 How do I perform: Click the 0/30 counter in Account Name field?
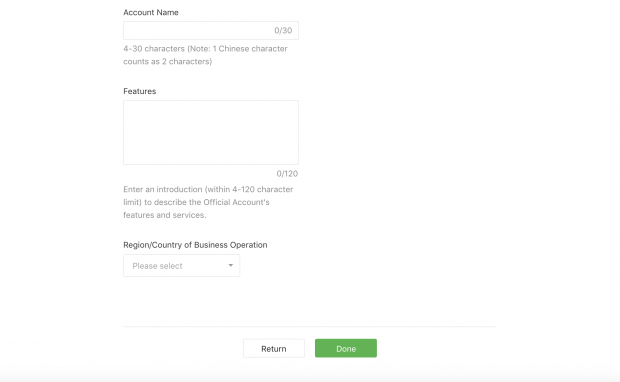[283, 30]
